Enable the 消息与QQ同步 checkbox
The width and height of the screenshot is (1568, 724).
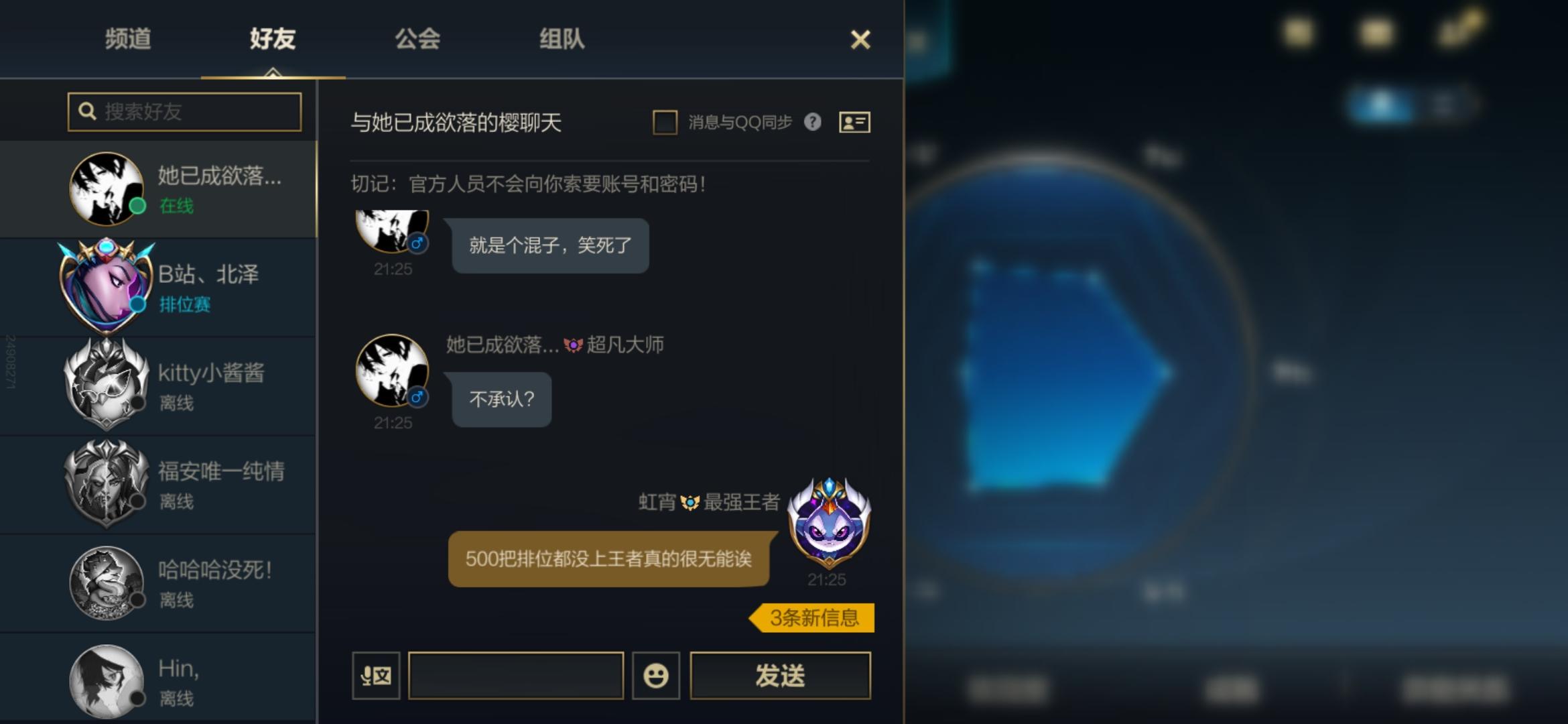665,122
